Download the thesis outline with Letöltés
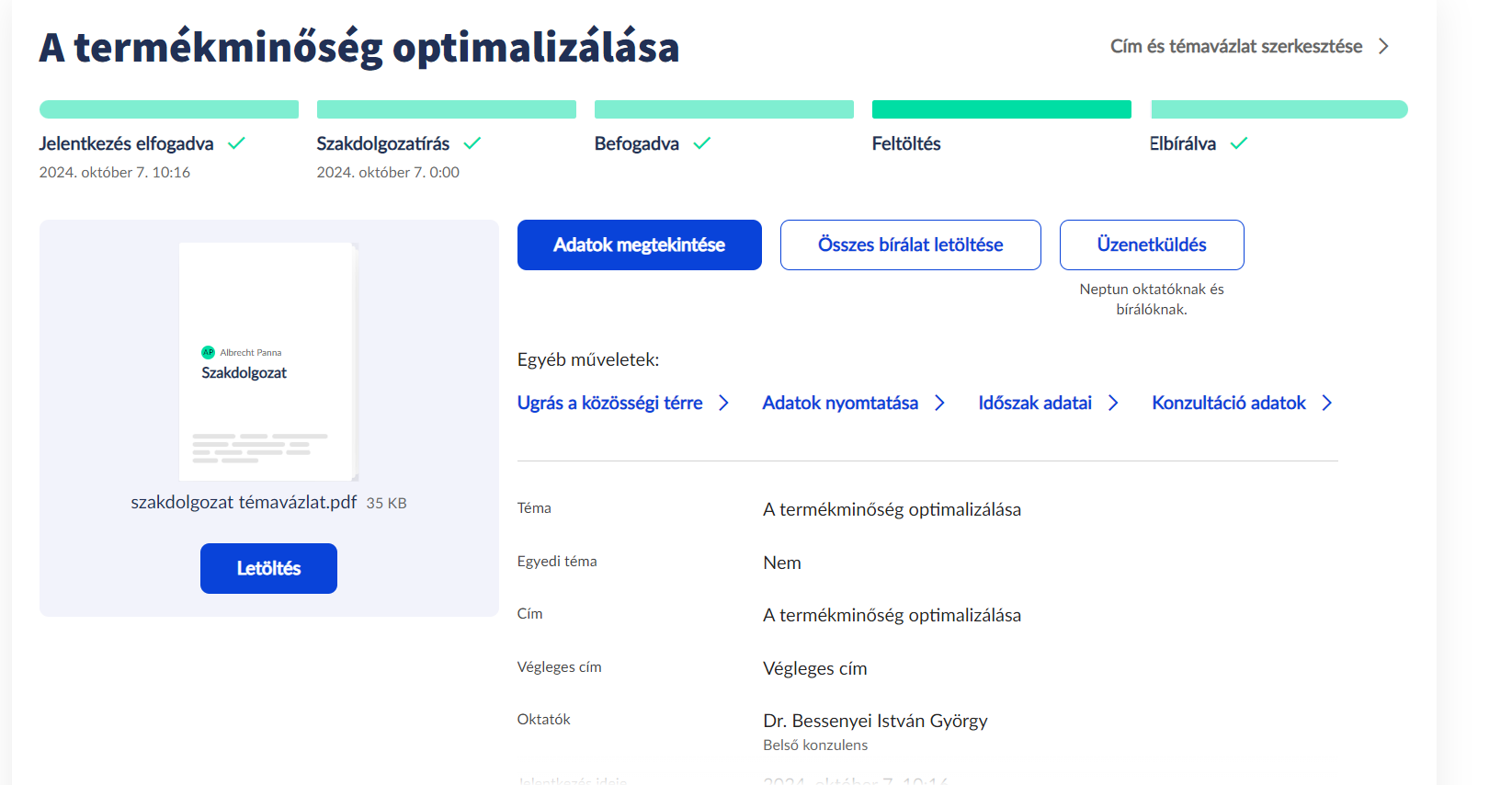Viewport: 1512px width, 785px height. tap(268, 568)
